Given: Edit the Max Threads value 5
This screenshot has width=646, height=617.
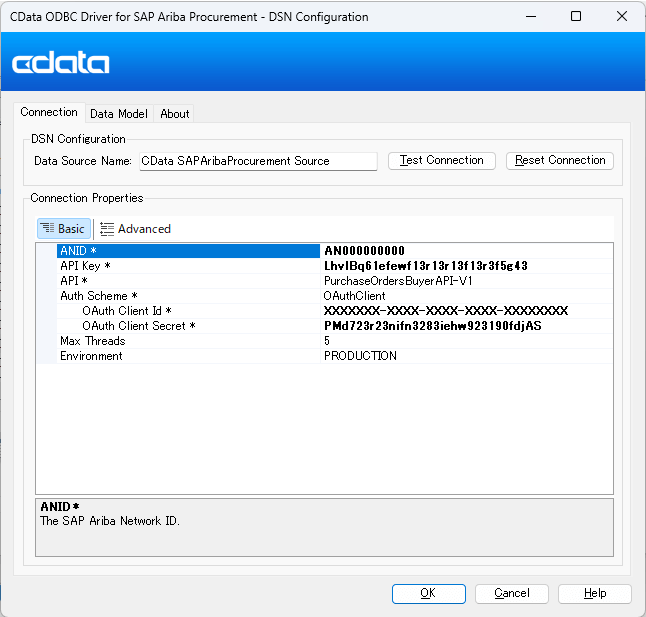Looking at the screenshot, I should pyautogui.click(x=466, y=341).
